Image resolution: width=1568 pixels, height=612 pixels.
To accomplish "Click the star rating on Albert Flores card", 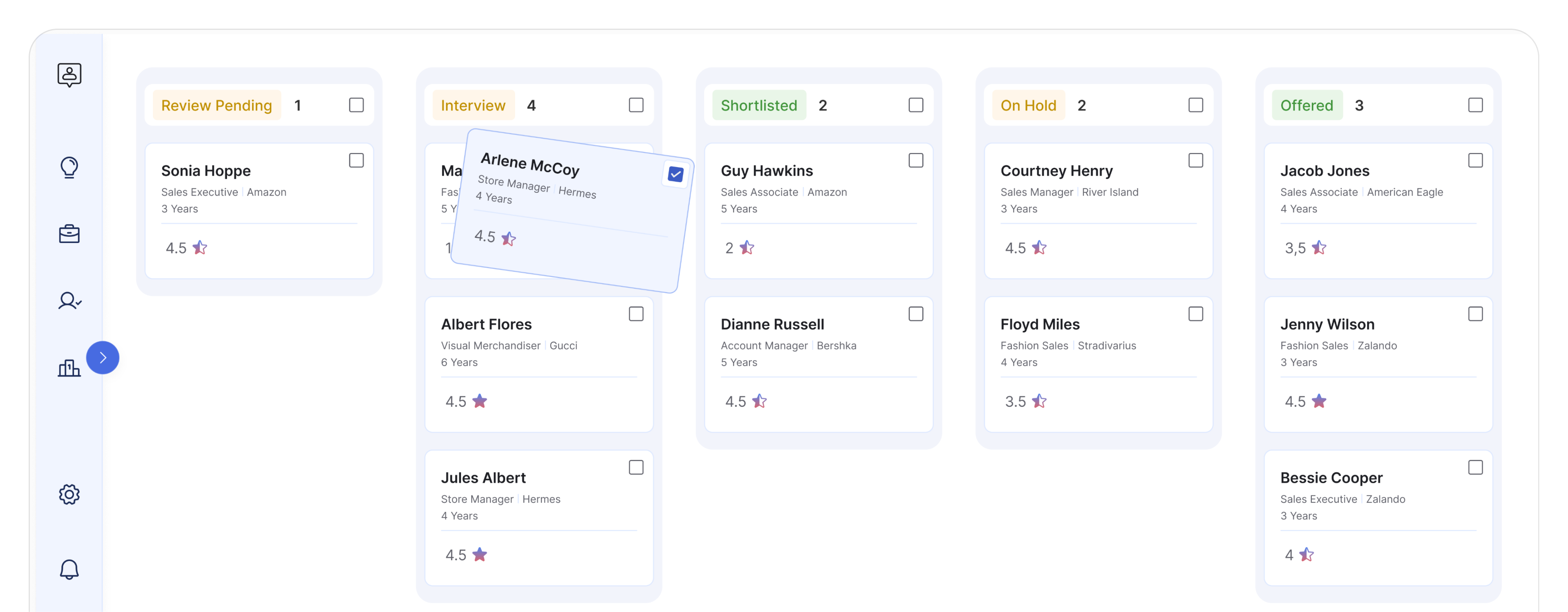I will click(x=480, y=401).
